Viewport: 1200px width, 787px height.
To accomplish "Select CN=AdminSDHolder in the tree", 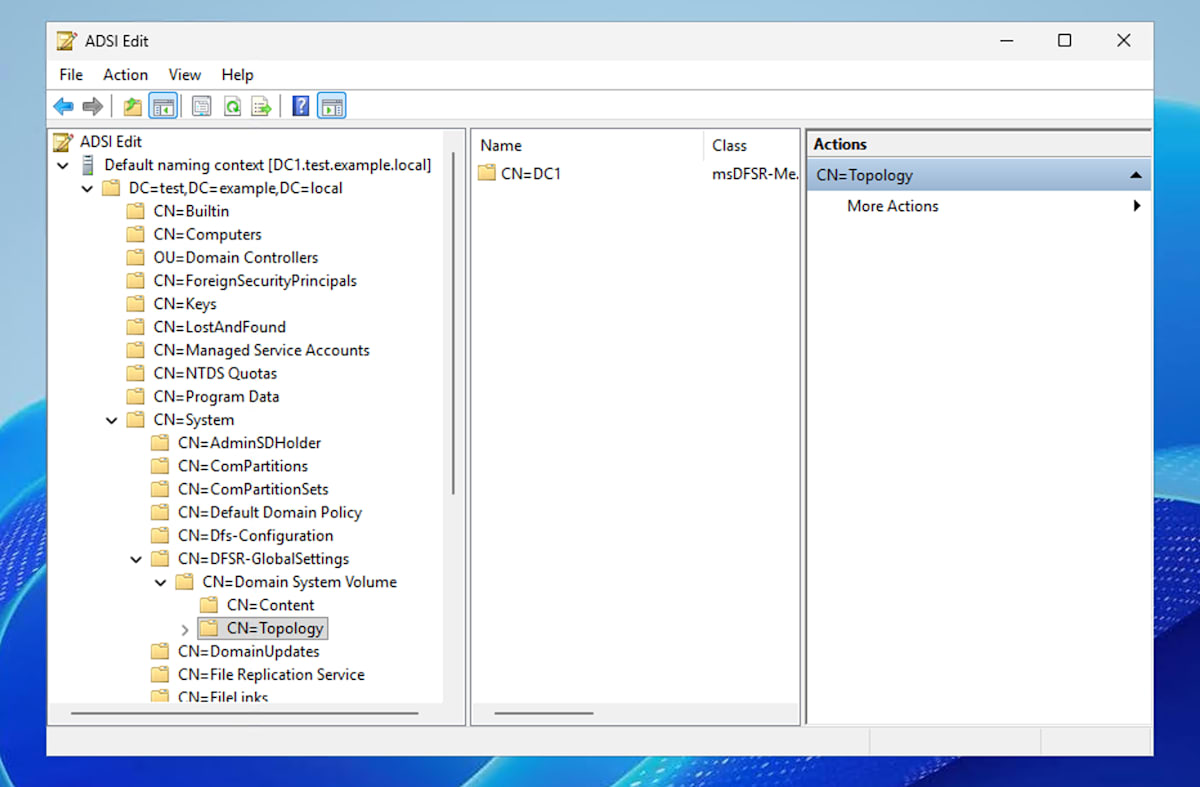I will click(x=249, y=443).
